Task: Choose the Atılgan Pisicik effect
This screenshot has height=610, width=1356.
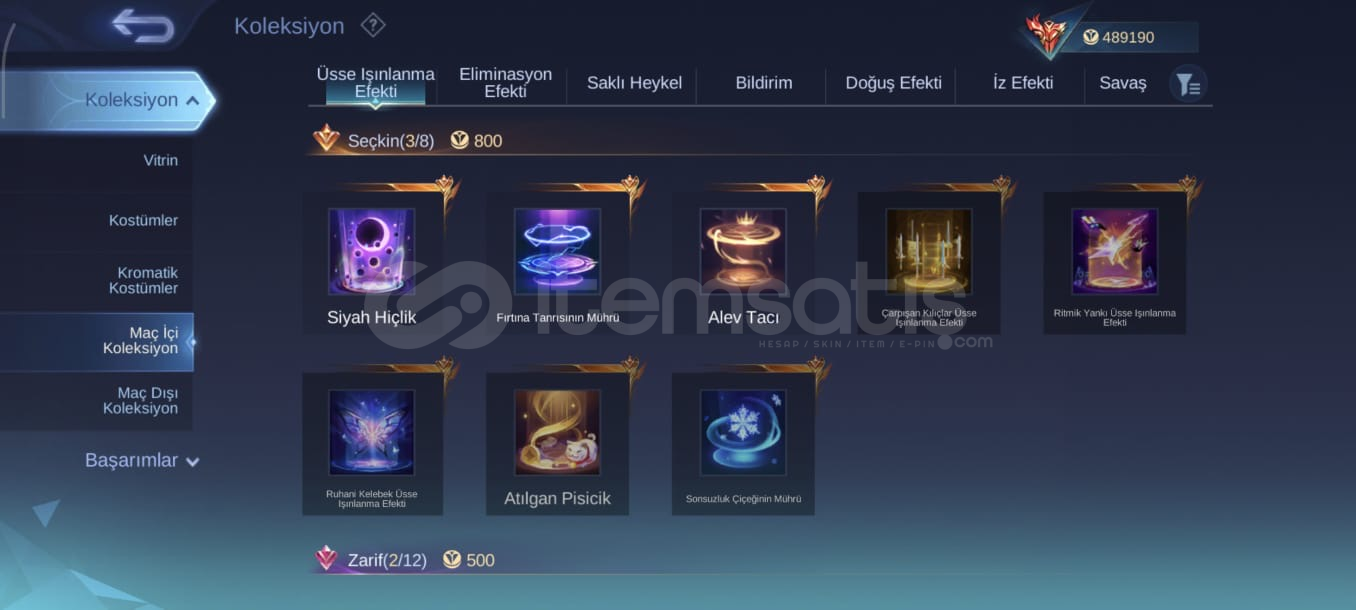Action: [x=558, y=444]
